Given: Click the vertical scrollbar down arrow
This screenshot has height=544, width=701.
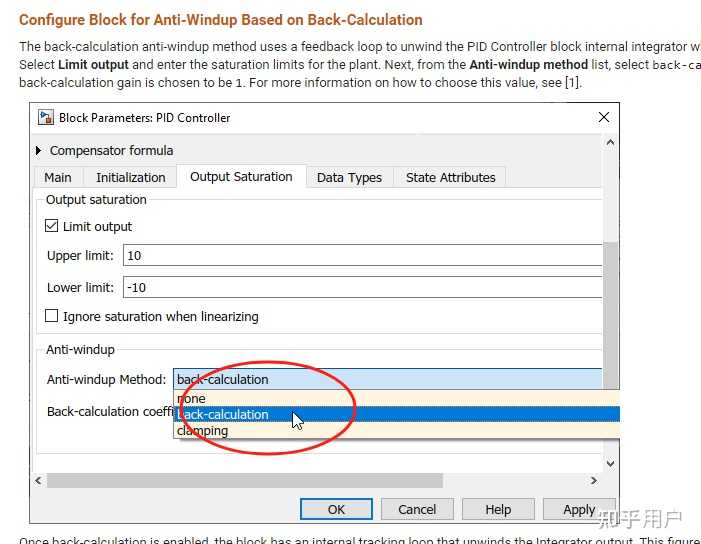Looking at the screenshot, I should (x=610, y=464).
